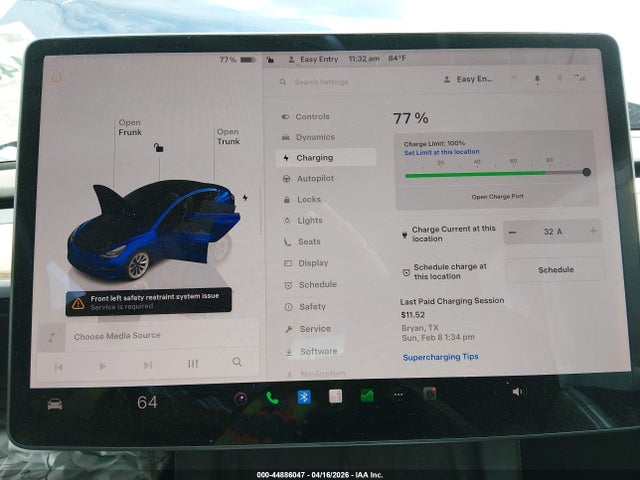
Task: Tap the unlocked padlock above the car
Action: (158, 147)
